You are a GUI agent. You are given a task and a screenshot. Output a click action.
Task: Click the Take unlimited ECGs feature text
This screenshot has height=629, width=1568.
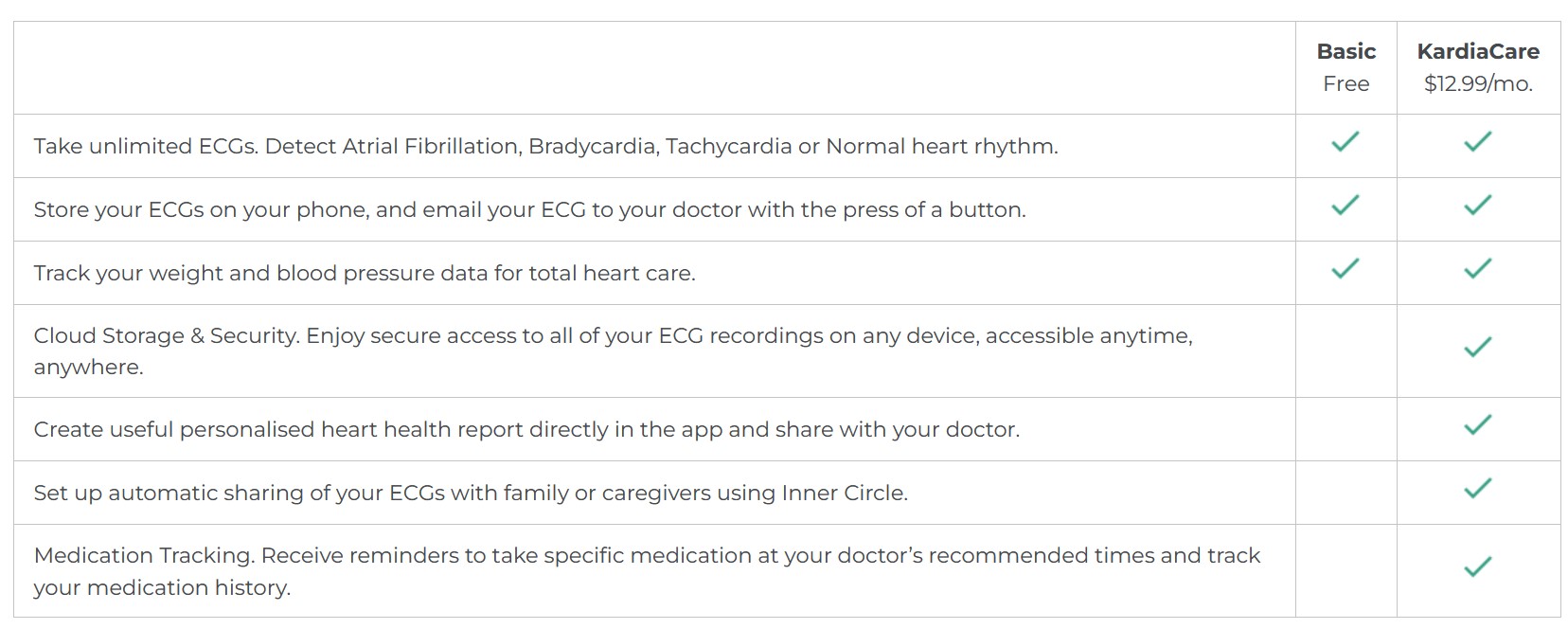click(545, 146)
